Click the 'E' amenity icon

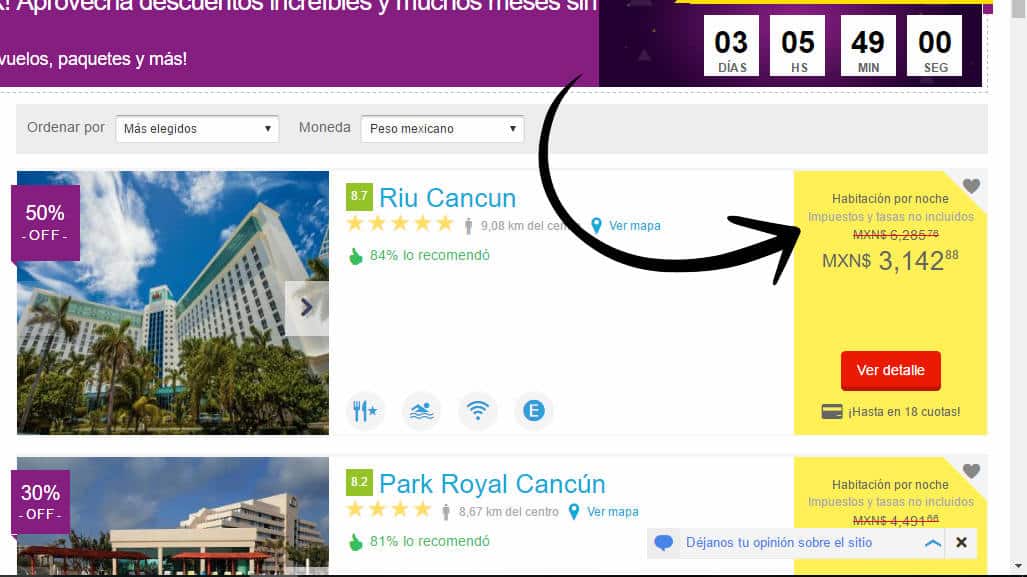point(534,411)
